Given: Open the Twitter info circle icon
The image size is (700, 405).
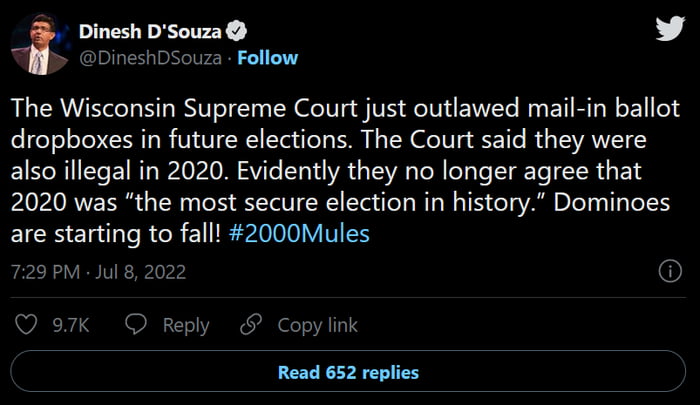Looking at the screenshot, I should coord(667,272).
